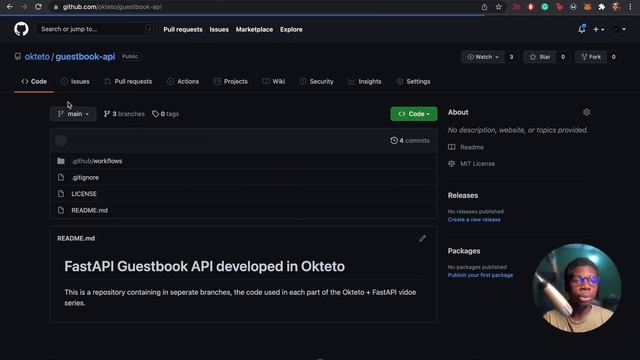640x360 pixels.
Task: Click Create a new release
Action: tap(474, 220)
